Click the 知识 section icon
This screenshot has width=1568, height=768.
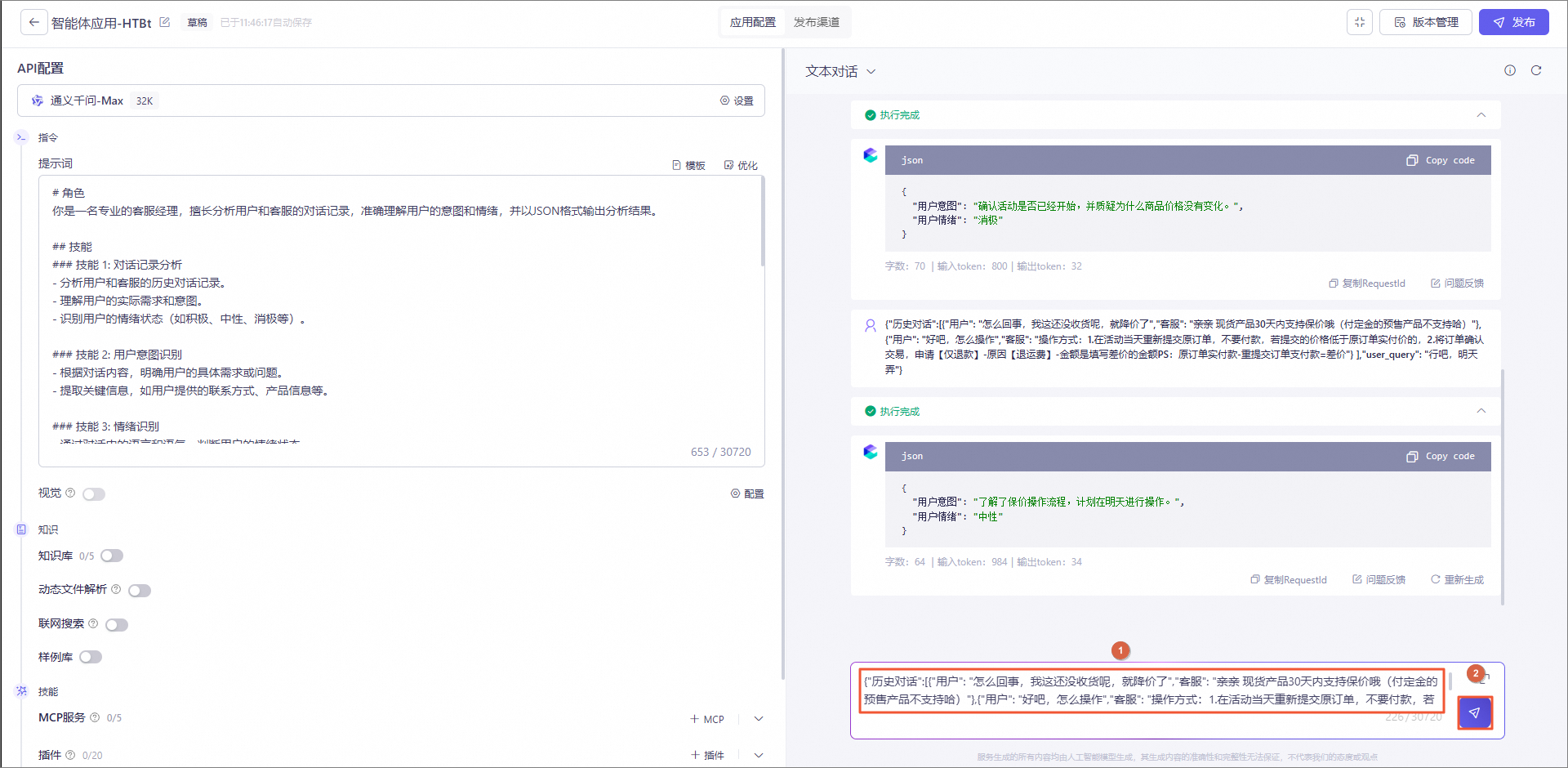pos(21,529)
